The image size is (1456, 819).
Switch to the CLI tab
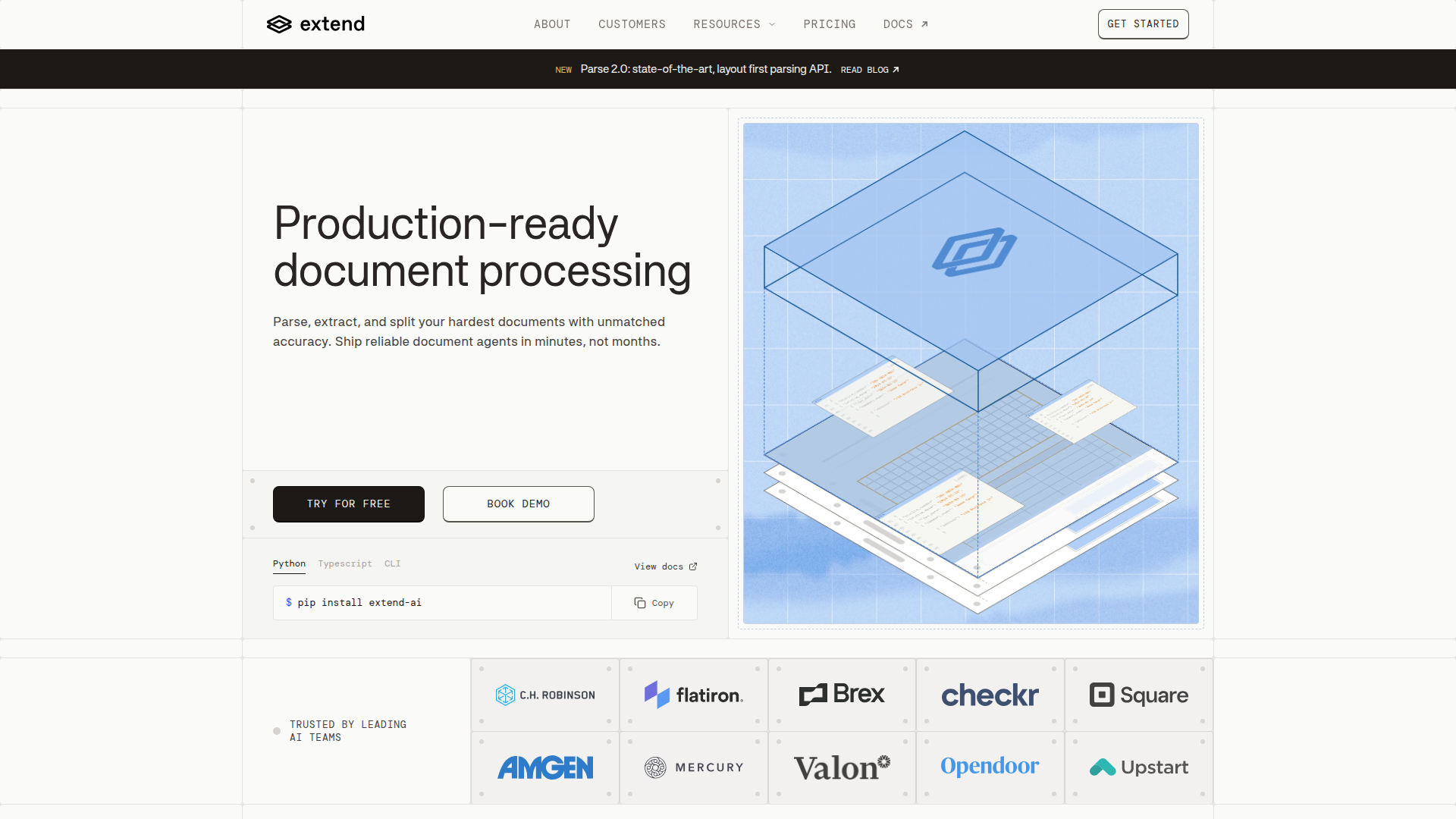tap(392, 564)
